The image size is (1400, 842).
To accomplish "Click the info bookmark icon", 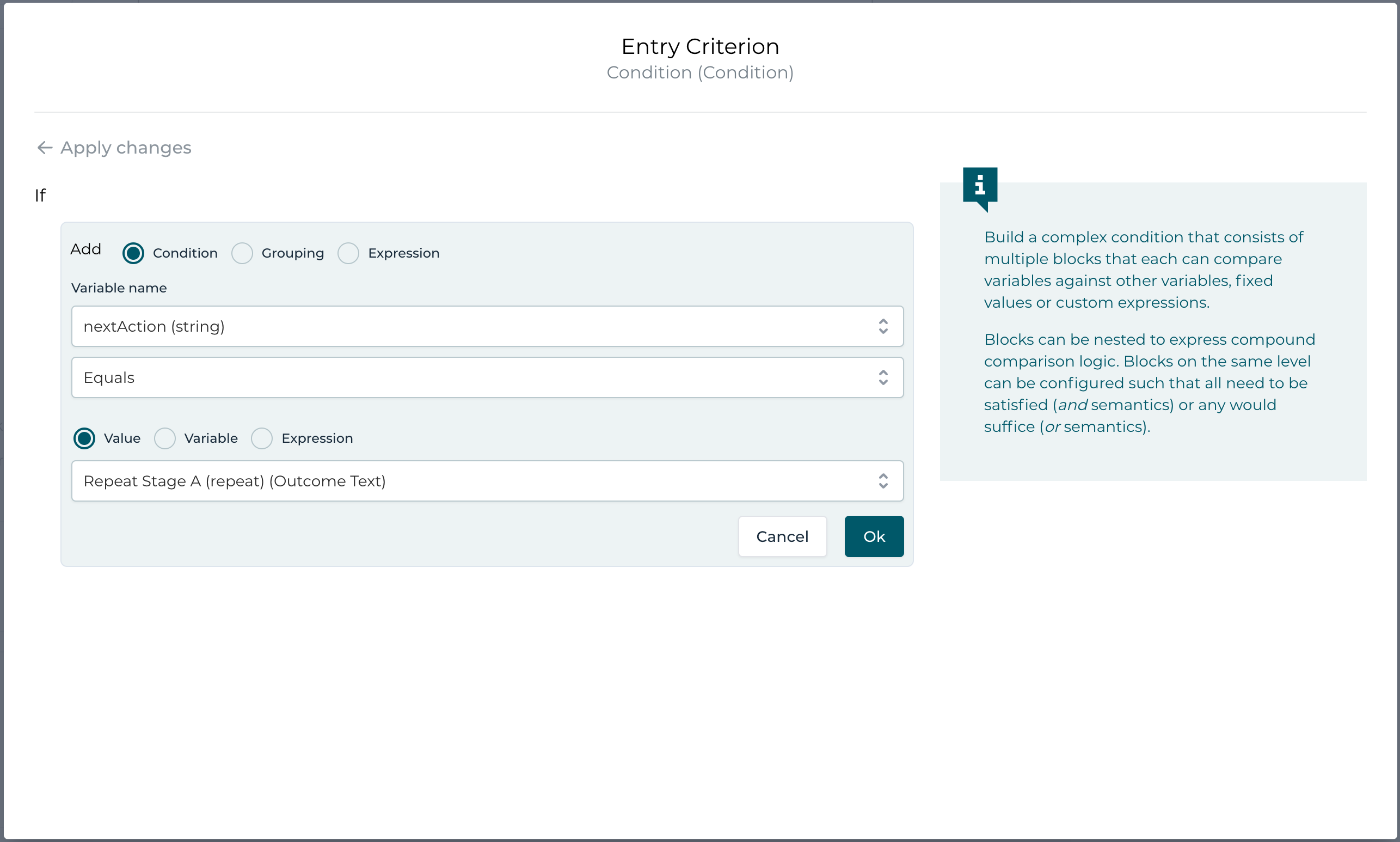I will click(x=979, y=187).
